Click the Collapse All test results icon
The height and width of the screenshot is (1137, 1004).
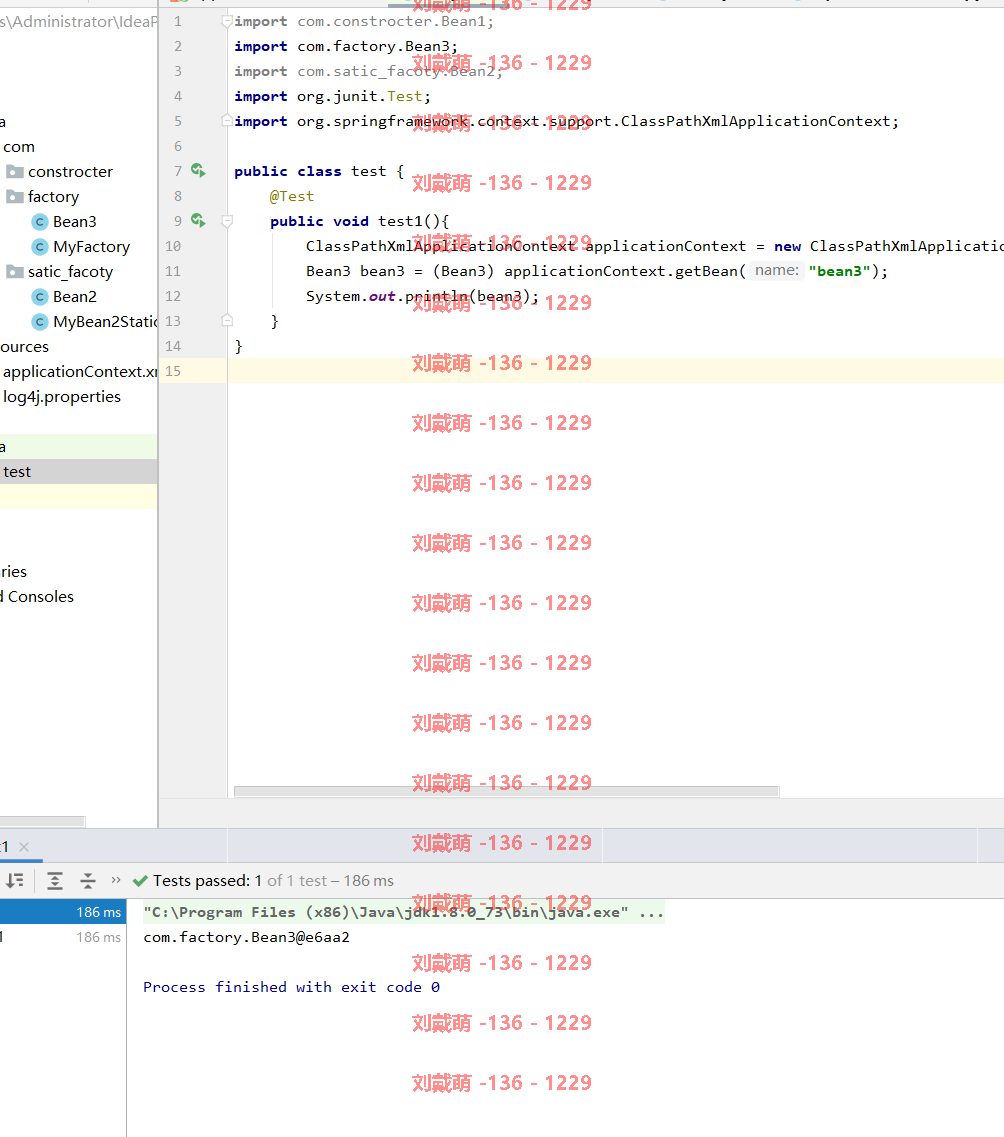pyautogui.click(x=88, y=881)
